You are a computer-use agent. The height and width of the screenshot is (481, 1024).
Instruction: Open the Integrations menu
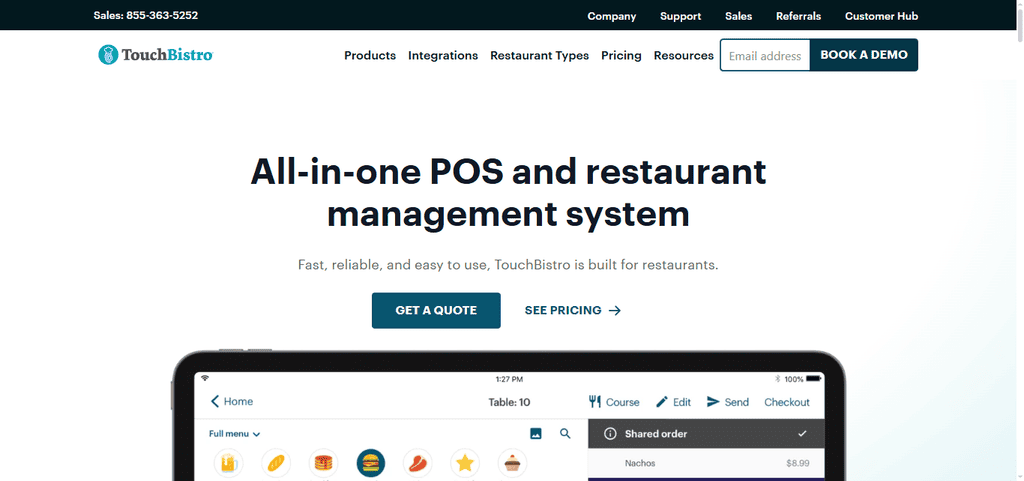coord(443,55)
